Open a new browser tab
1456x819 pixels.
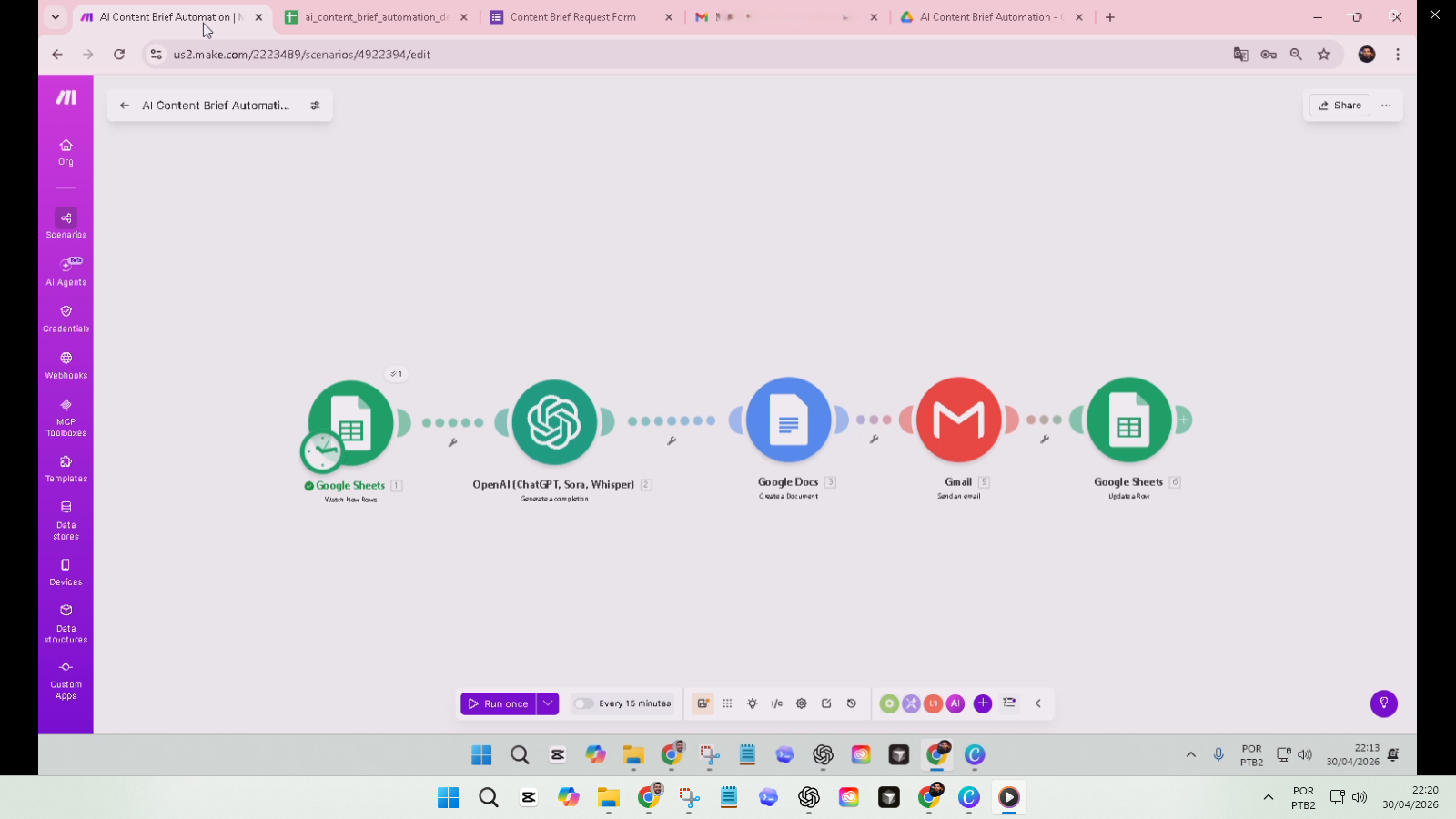1110,17
